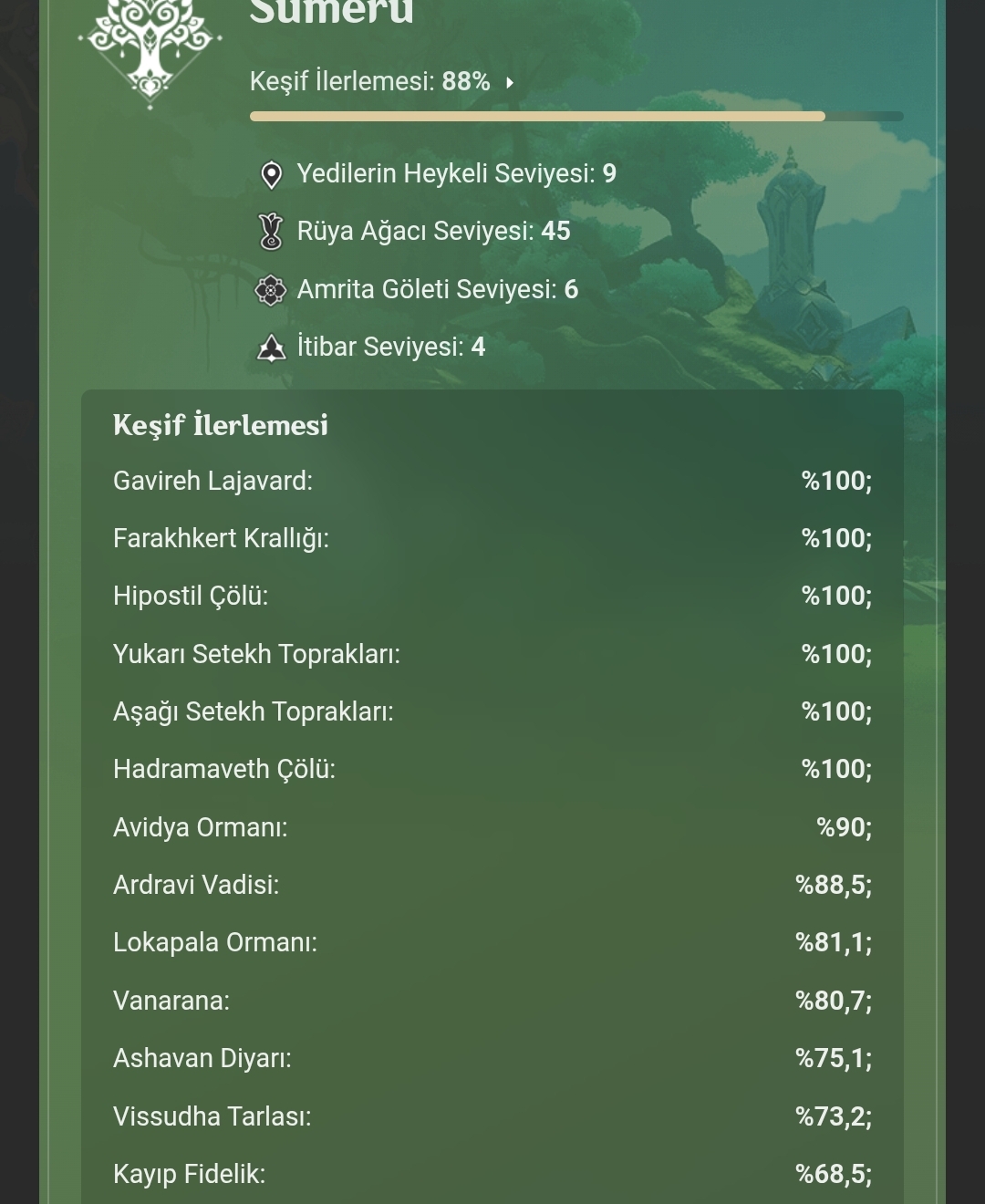The image size is (985, 1204).
Task: Select the Gavireh Lajavard row
Action: tap(493, 481)
